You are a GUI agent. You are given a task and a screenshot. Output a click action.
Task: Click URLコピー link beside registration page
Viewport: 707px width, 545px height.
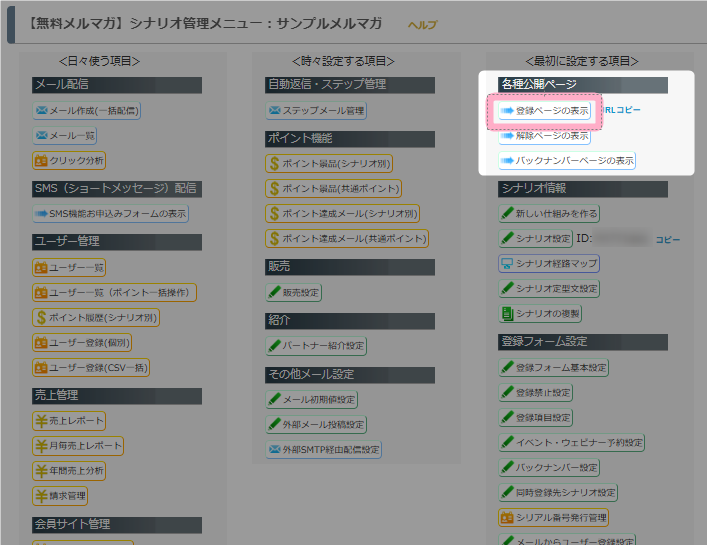tap(622, 110)
